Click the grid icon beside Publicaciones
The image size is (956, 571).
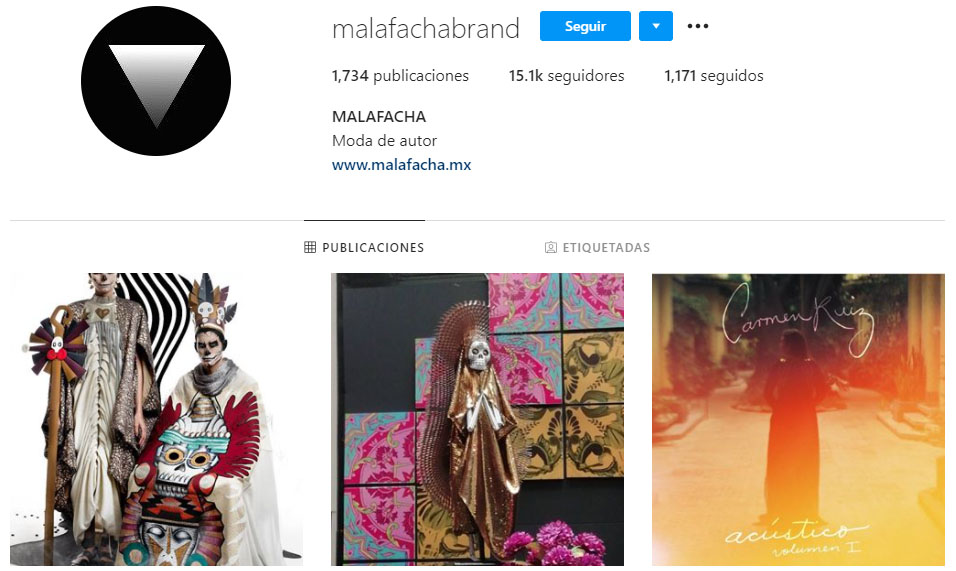(310, 247)
